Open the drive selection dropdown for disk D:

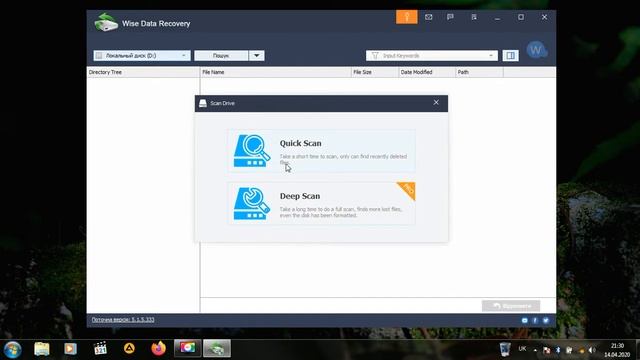(x=142, y=56)
